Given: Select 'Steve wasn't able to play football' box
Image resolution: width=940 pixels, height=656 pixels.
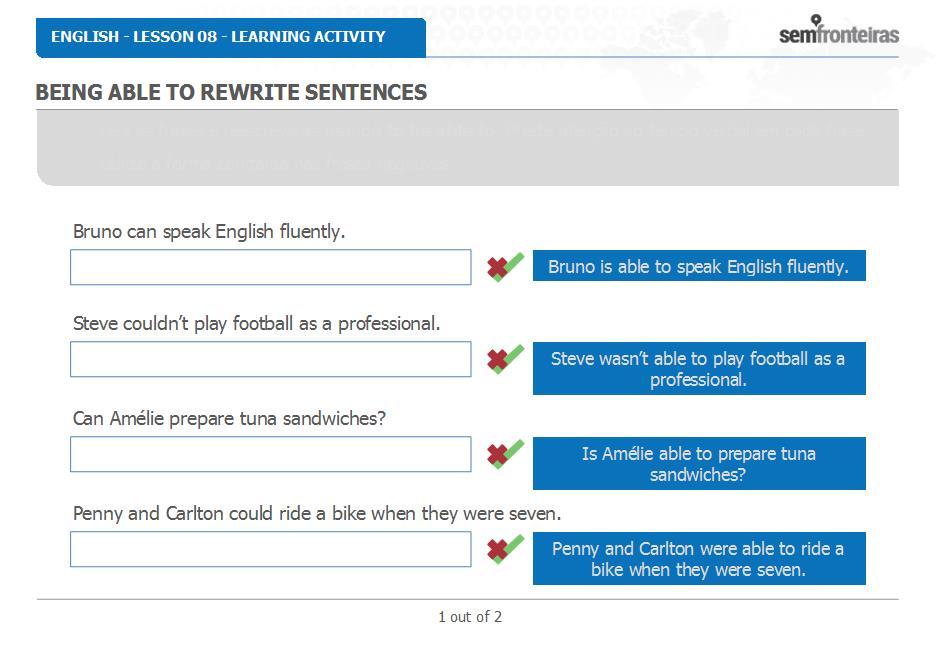Looking at the screenshot, I should pos(699,368).
